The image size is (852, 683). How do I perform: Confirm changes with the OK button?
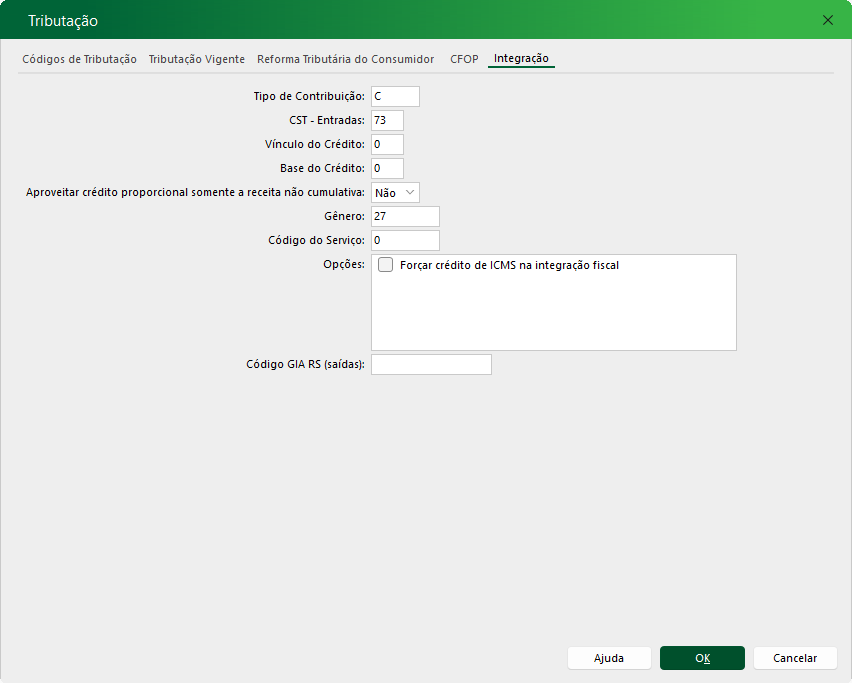click(x=702, y=658)
